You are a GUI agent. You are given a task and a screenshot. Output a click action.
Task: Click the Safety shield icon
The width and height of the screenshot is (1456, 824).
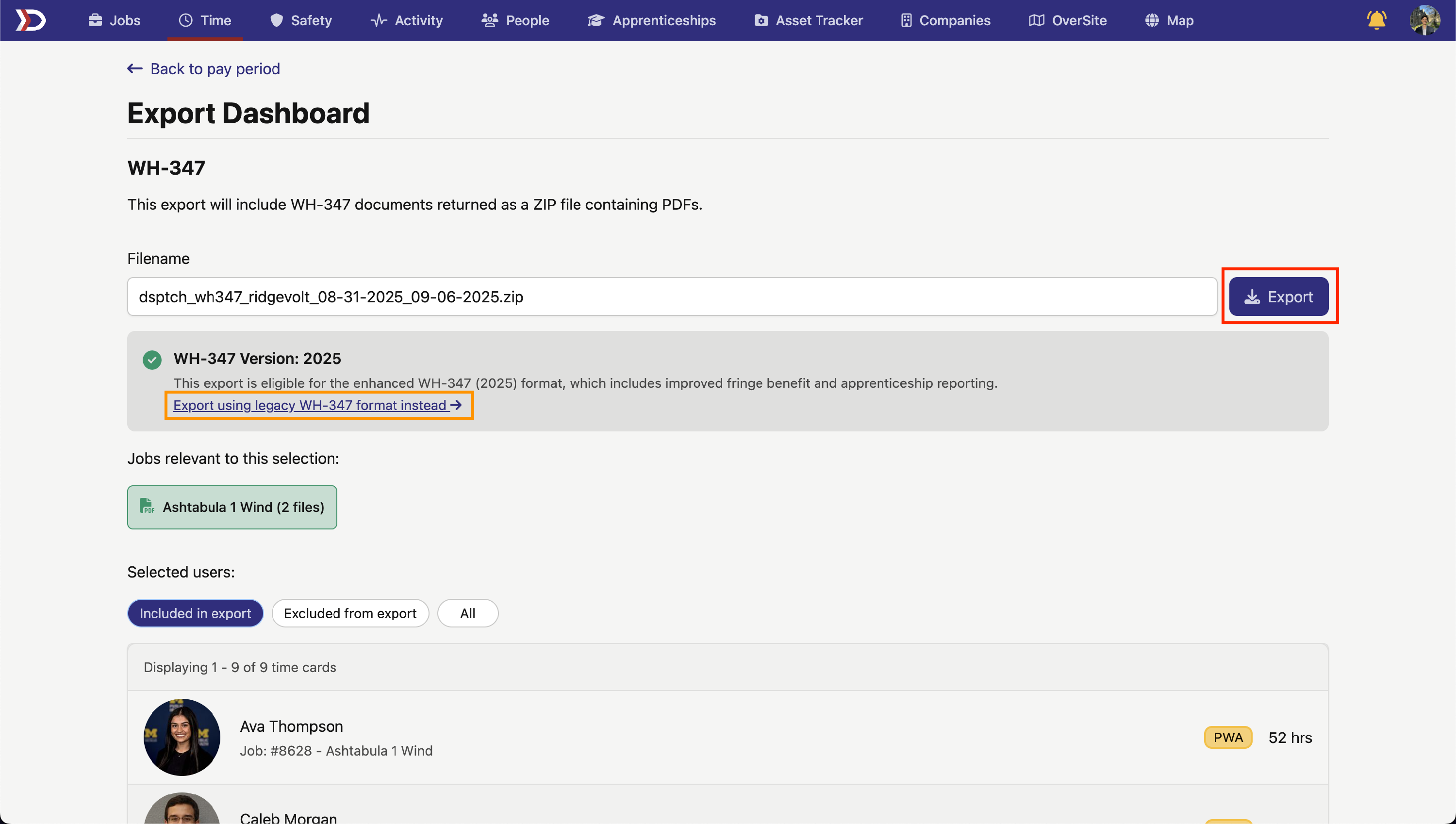(276, 20)
